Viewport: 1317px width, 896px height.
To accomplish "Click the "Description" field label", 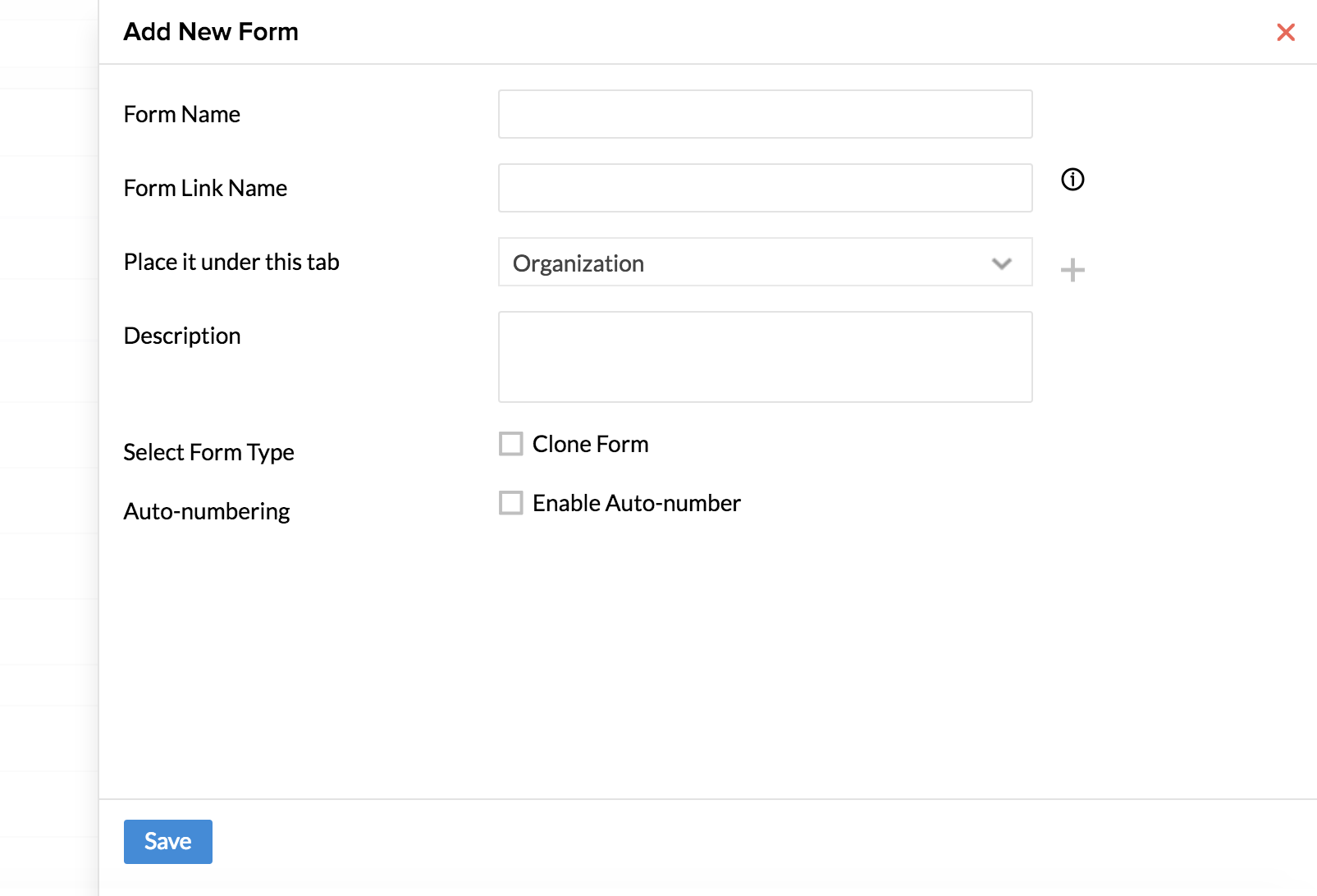I will point(182,336).
